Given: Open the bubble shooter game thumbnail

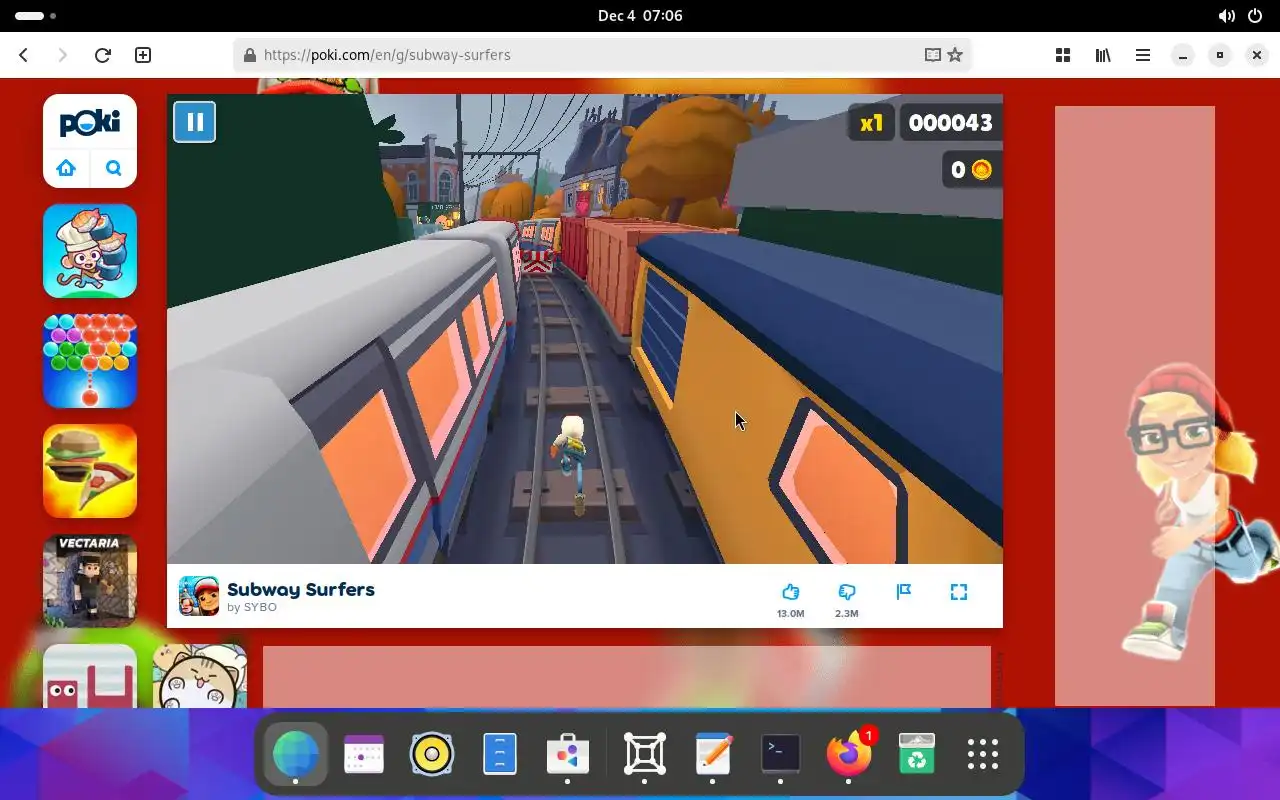Looking at the screenshot, I should (90, 361).
